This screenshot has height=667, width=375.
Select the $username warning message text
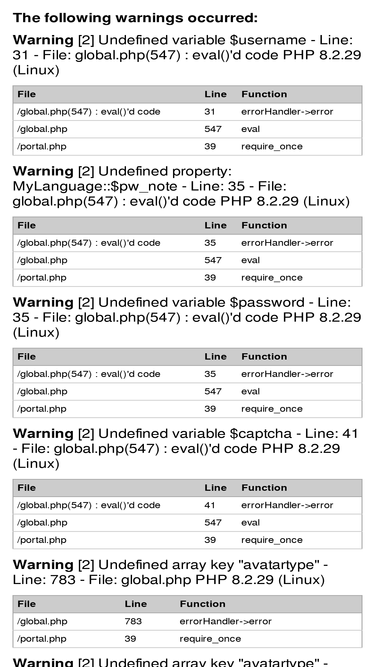pos(187,55)
